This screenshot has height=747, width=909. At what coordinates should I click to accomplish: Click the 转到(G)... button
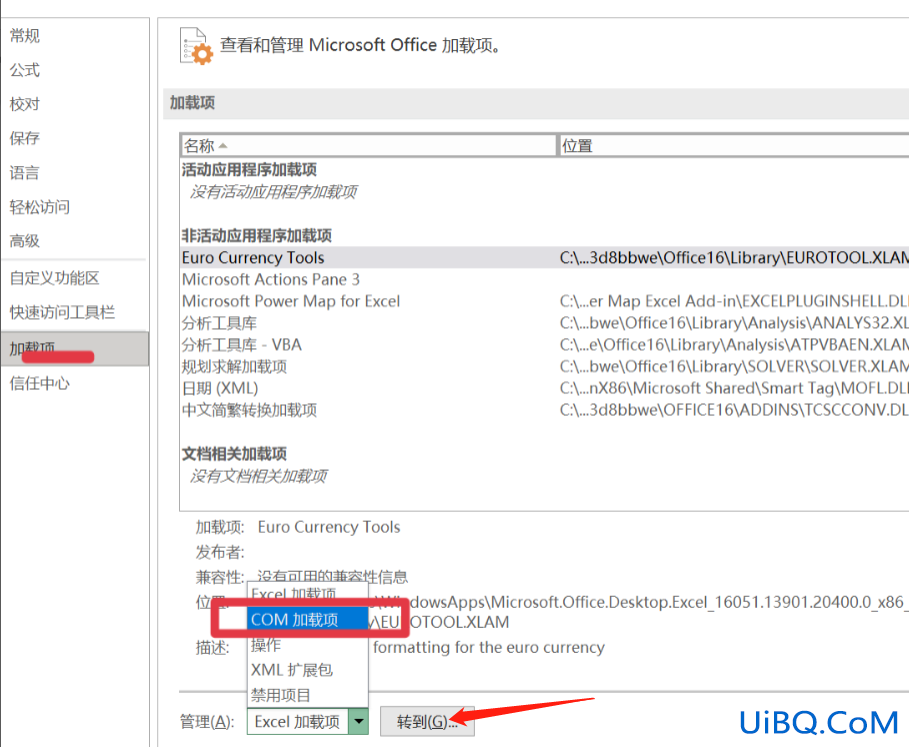tap(427, 722)
